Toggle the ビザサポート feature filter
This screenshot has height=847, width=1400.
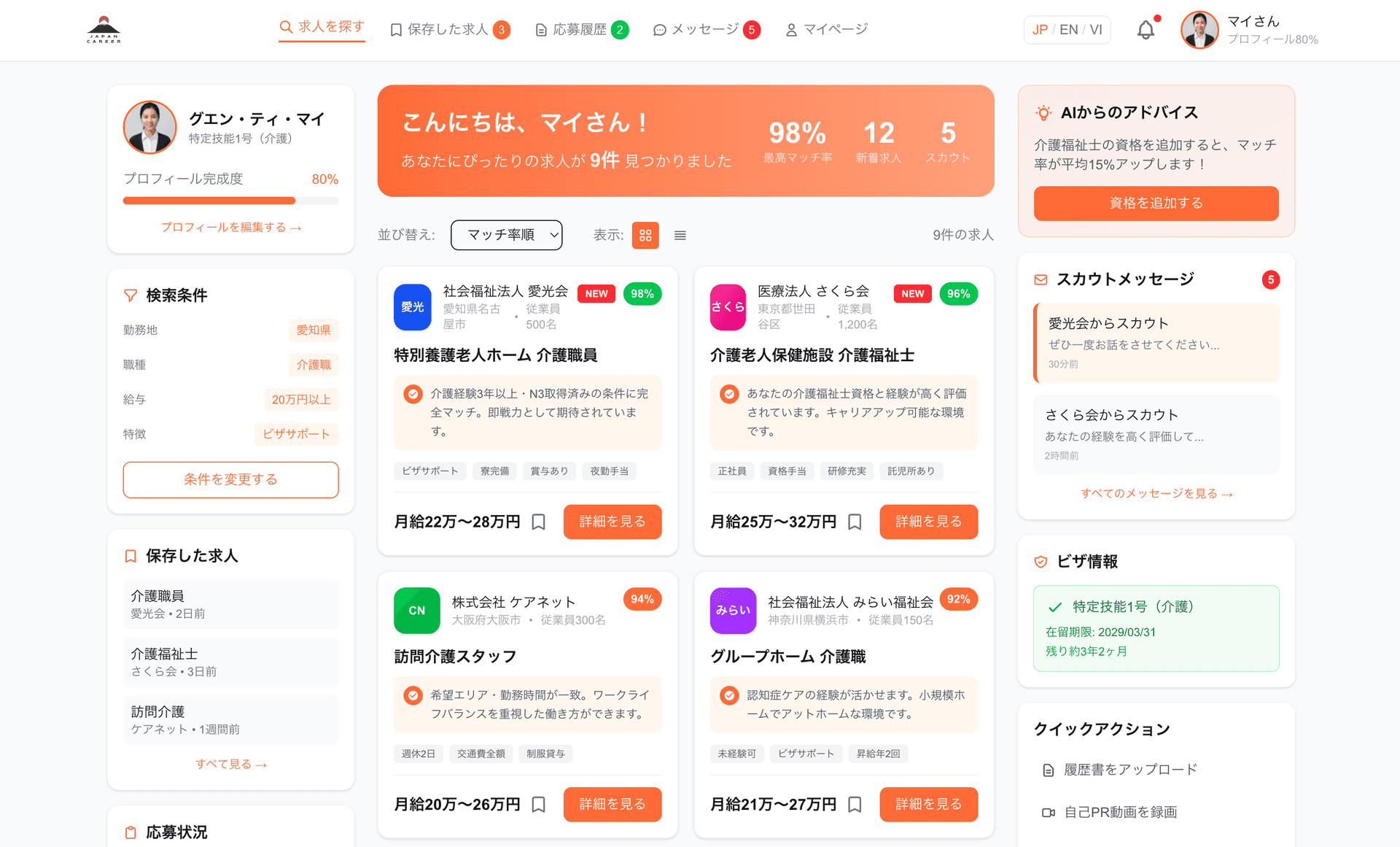click(297, 434)
